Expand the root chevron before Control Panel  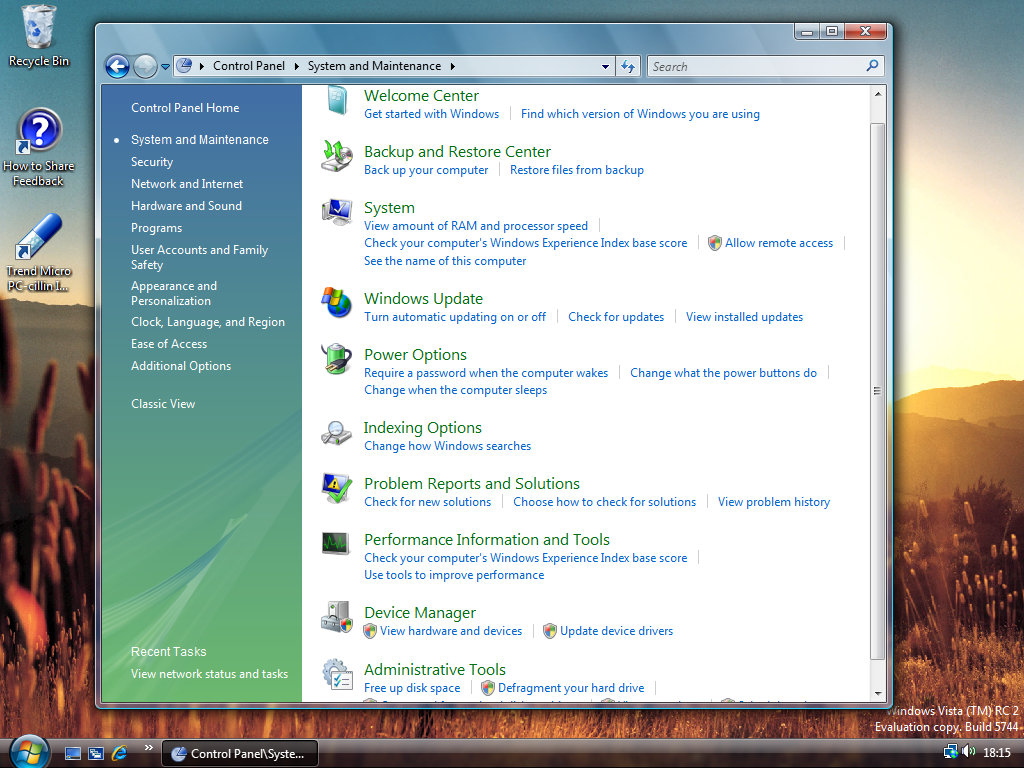(x=202, y=66)
